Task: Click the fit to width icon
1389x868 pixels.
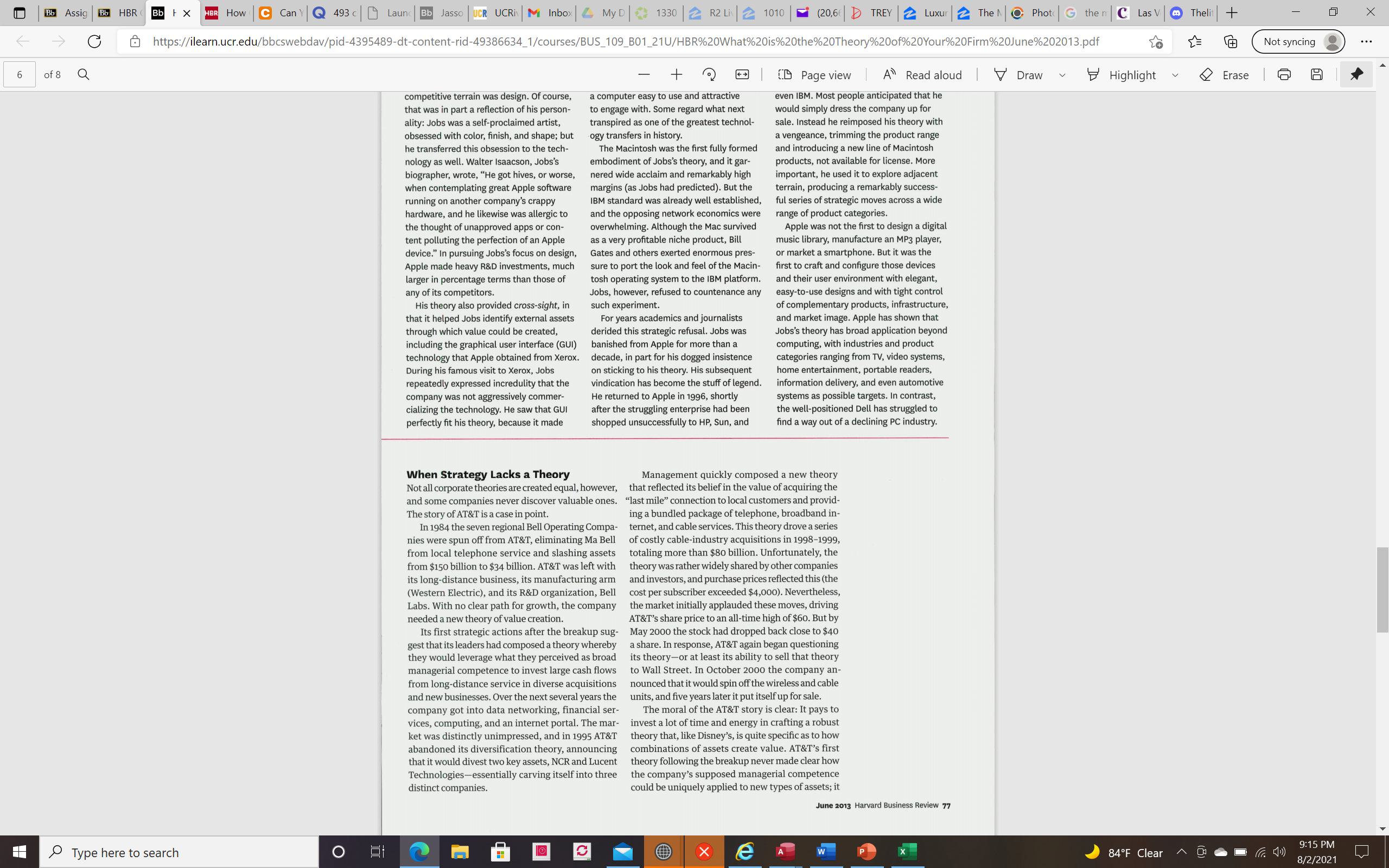Action: point(742,75)
